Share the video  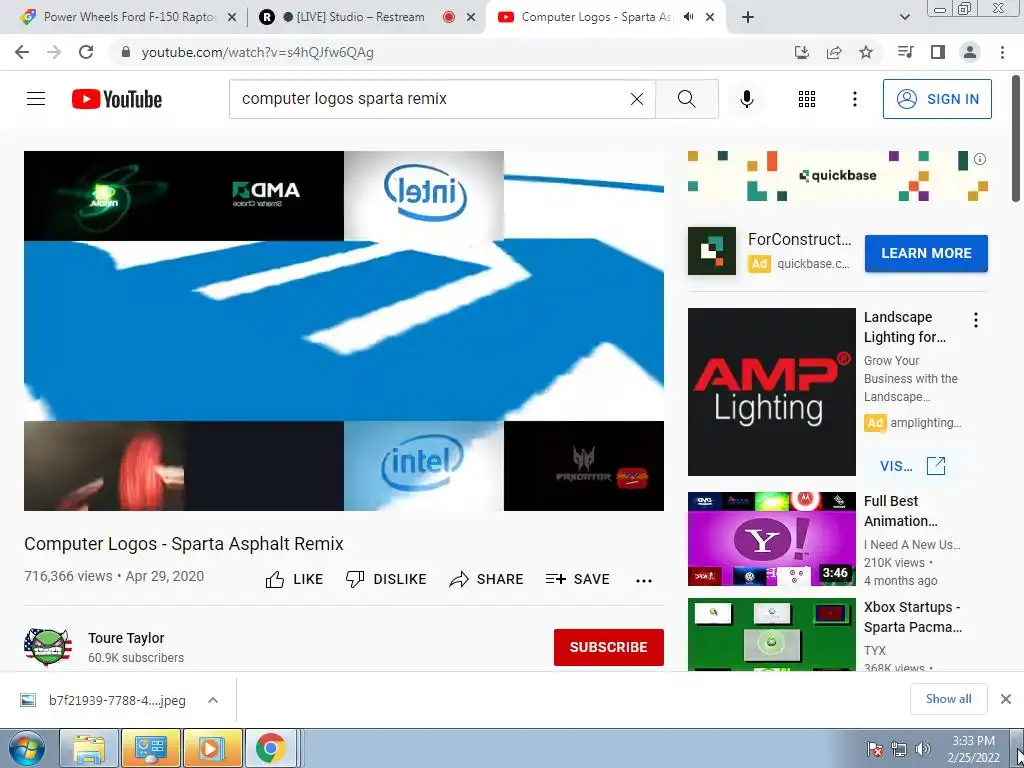coord(487,579)
